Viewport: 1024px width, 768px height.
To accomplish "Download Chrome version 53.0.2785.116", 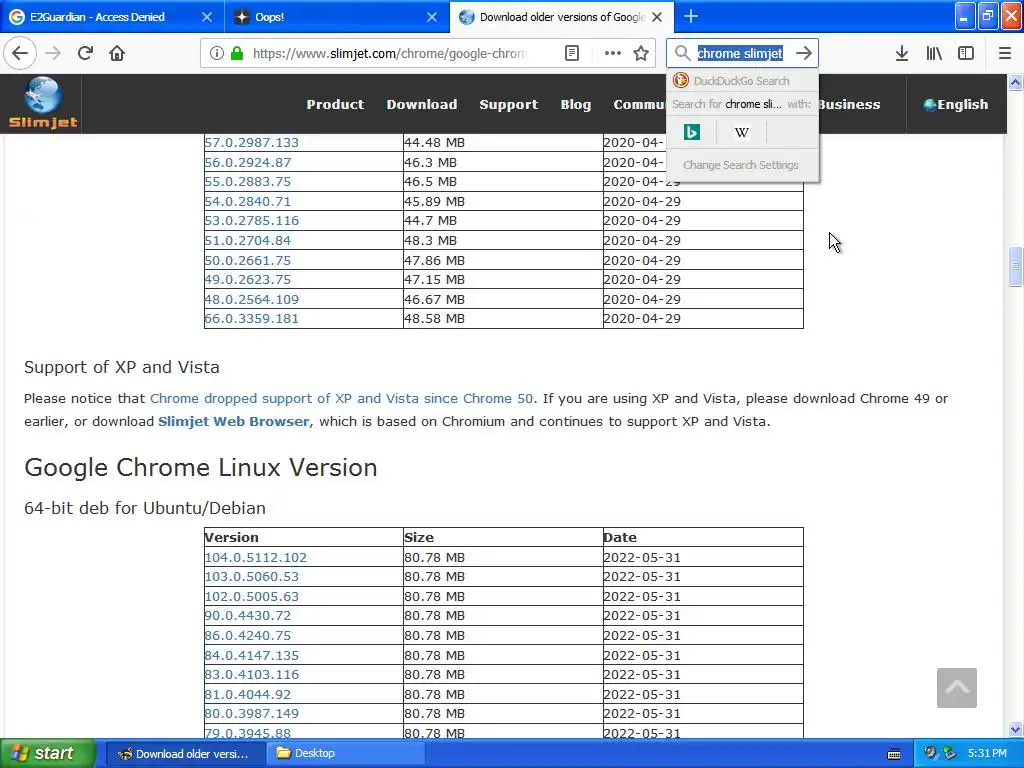I will pos(251,221).
